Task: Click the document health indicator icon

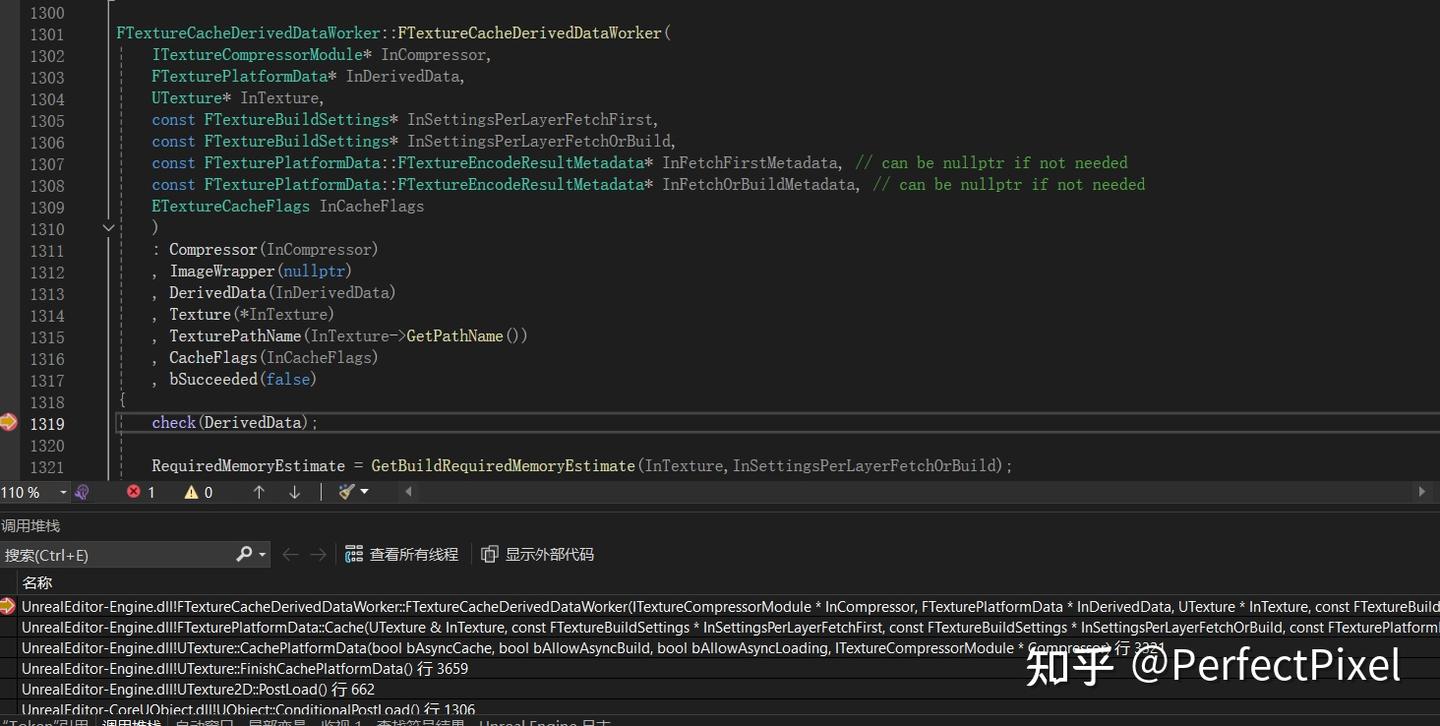Action: point(82,491)
